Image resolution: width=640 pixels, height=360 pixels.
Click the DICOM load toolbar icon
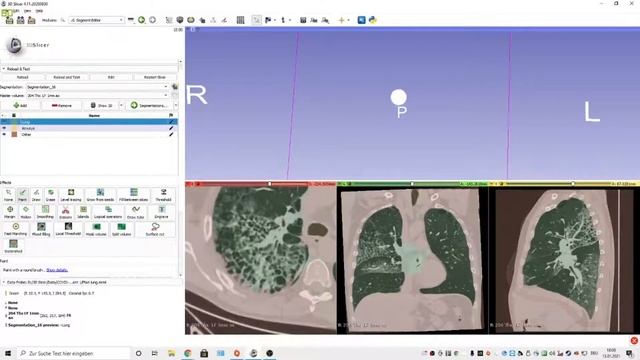click(20, 20)
